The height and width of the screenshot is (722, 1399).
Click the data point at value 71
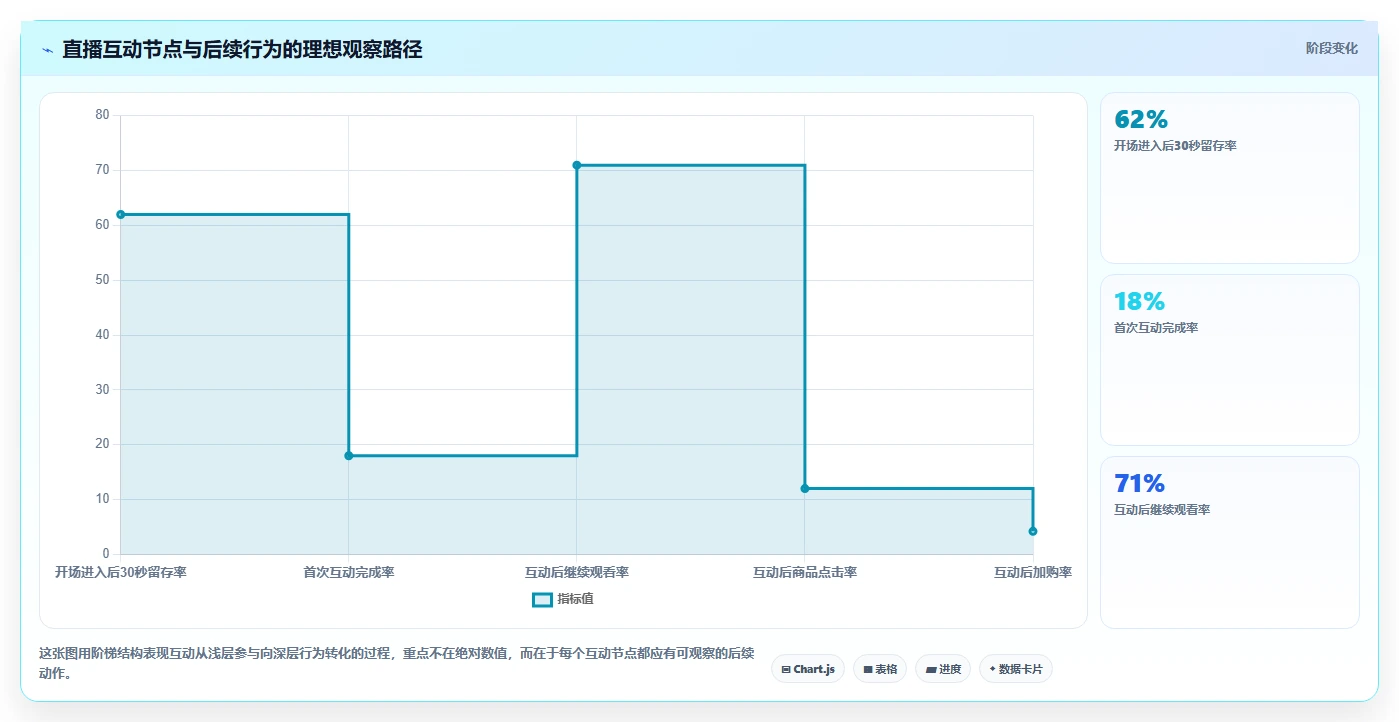[x=577, y=165]
